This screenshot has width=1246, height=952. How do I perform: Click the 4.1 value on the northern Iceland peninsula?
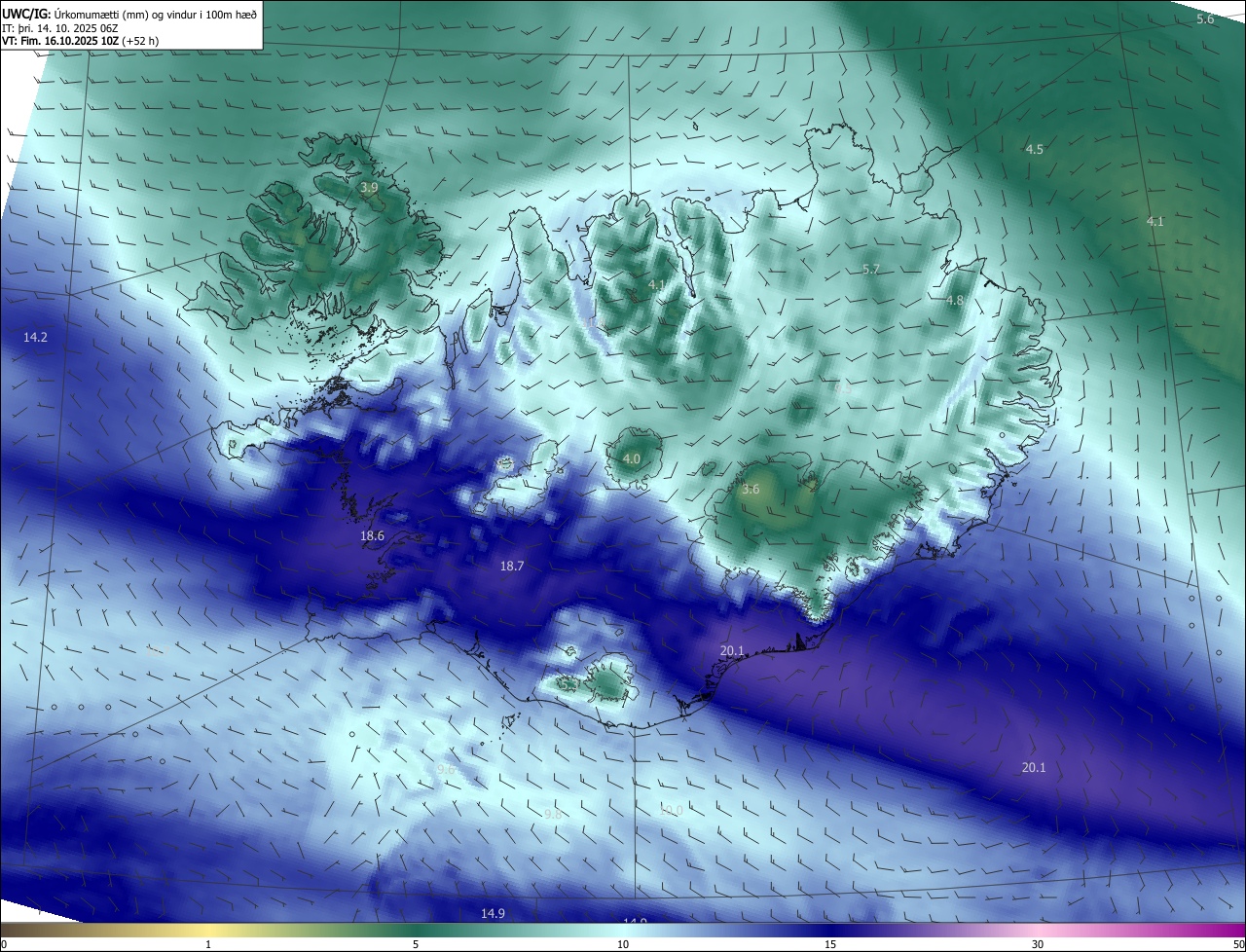[x=656, y=284]
